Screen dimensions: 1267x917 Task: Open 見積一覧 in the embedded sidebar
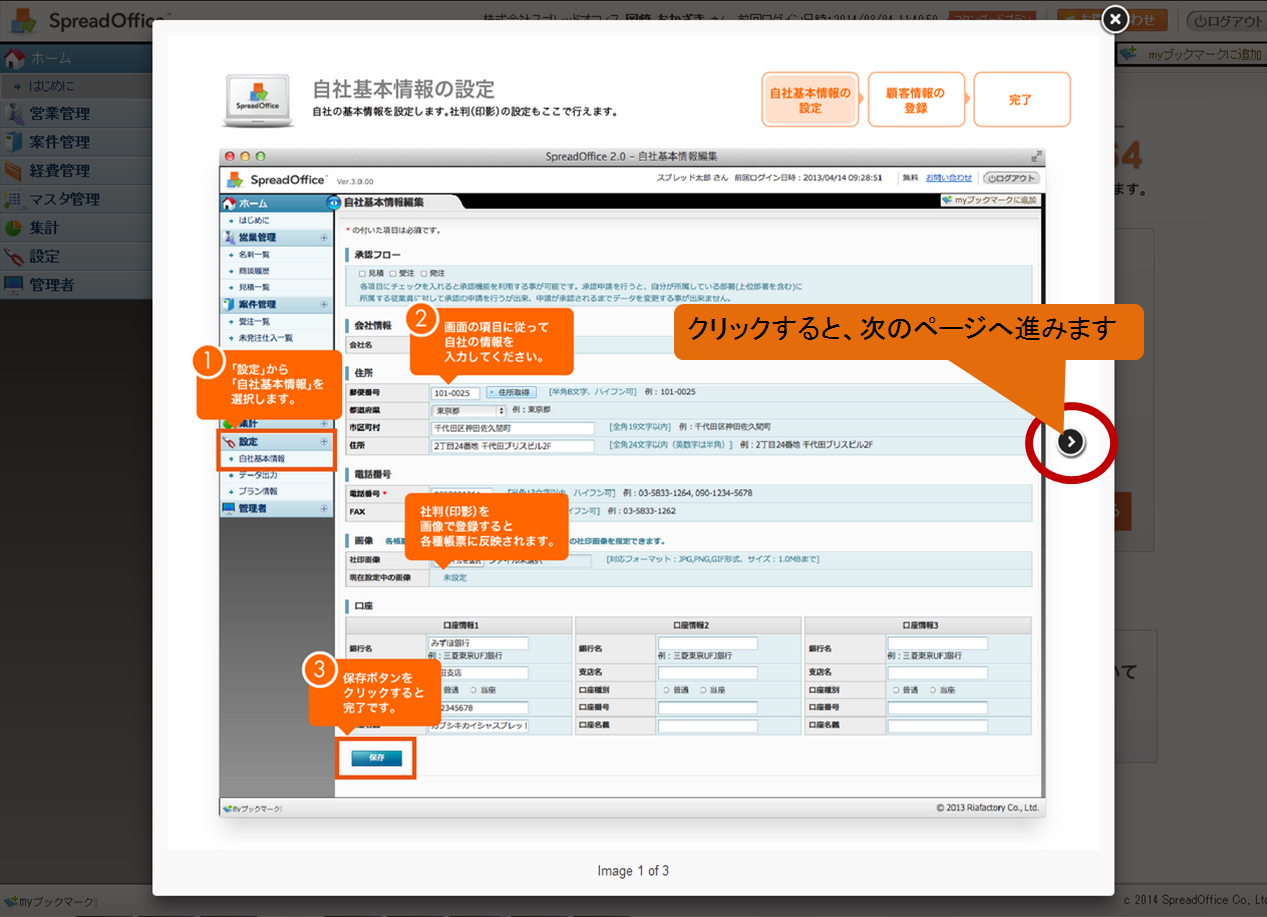click(254, 287)
